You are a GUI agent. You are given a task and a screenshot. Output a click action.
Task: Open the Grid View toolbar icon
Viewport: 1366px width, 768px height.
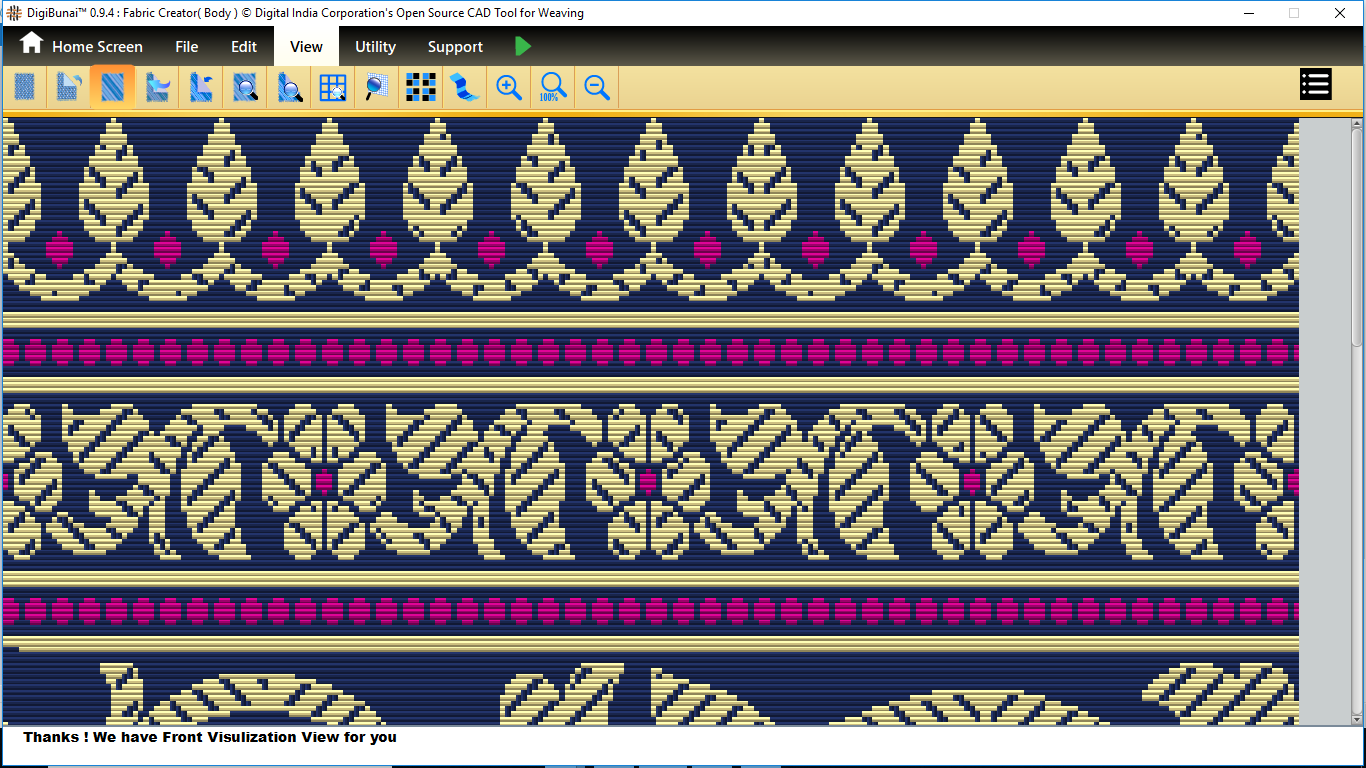[x=332, y=88]
